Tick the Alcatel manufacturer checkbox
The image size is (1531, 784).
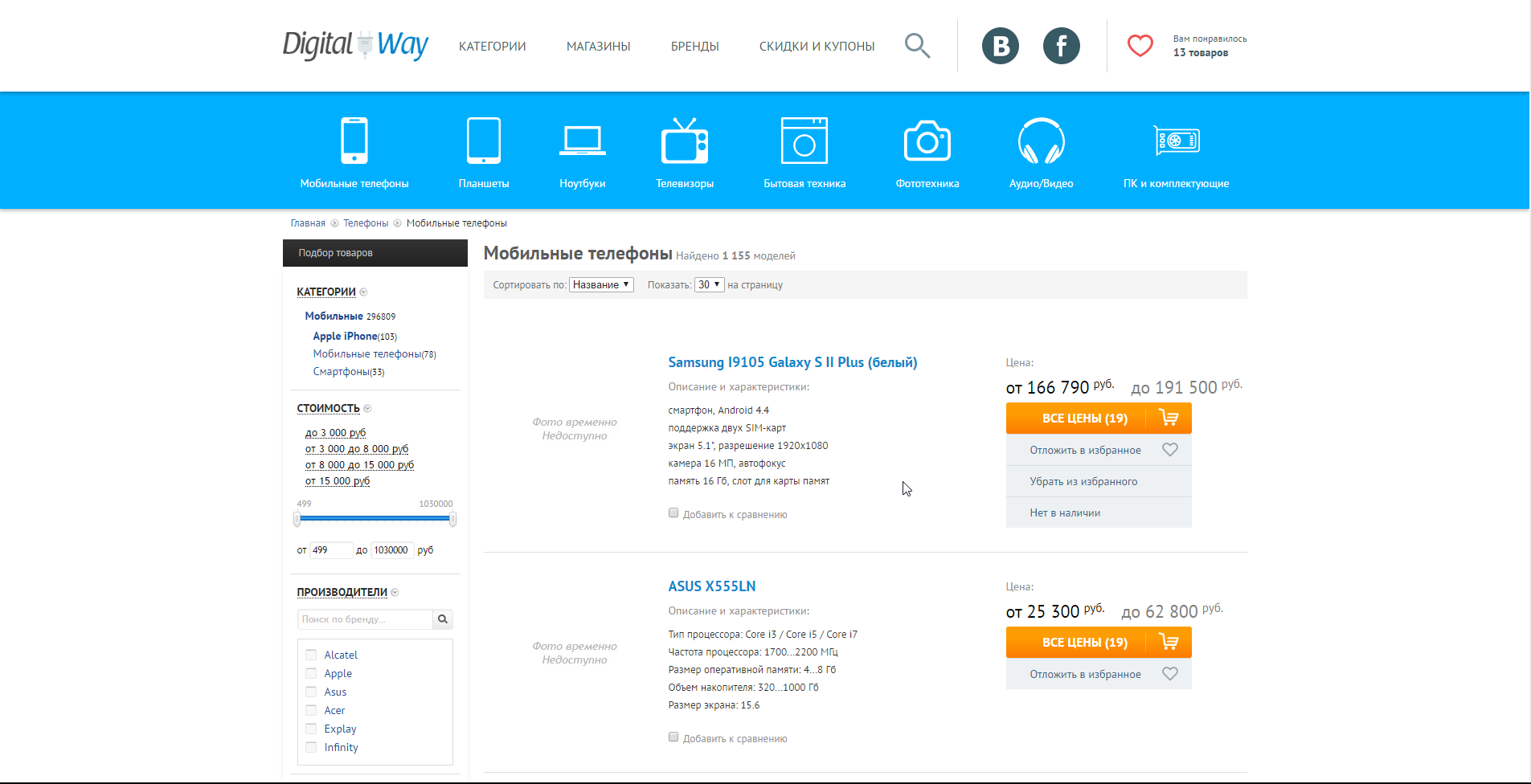(311, 655)
